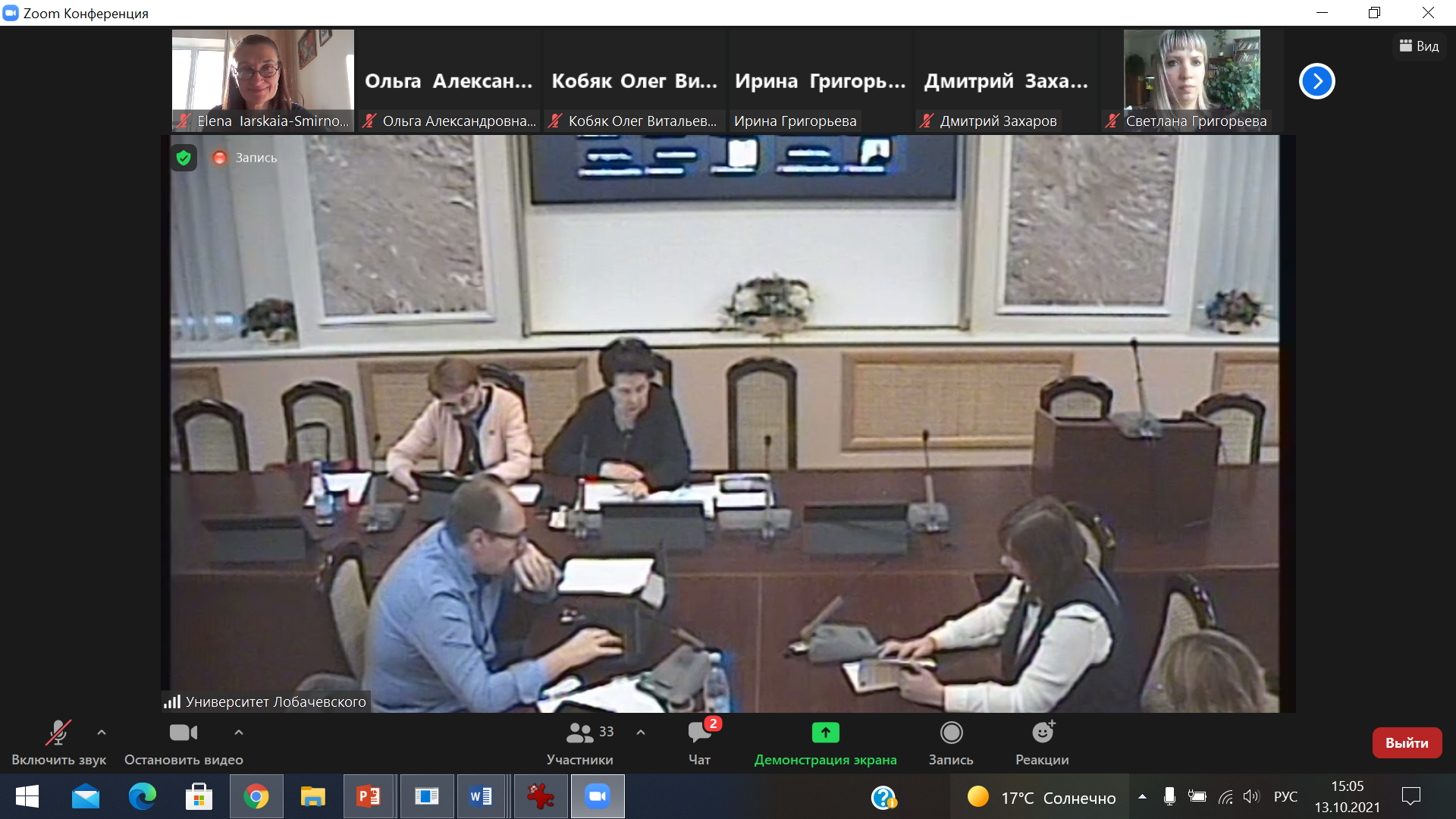The height and width of the screenshot is (819, 1456).
Task: Open Вид view layout menu
Action: (x=1419, y=46)
